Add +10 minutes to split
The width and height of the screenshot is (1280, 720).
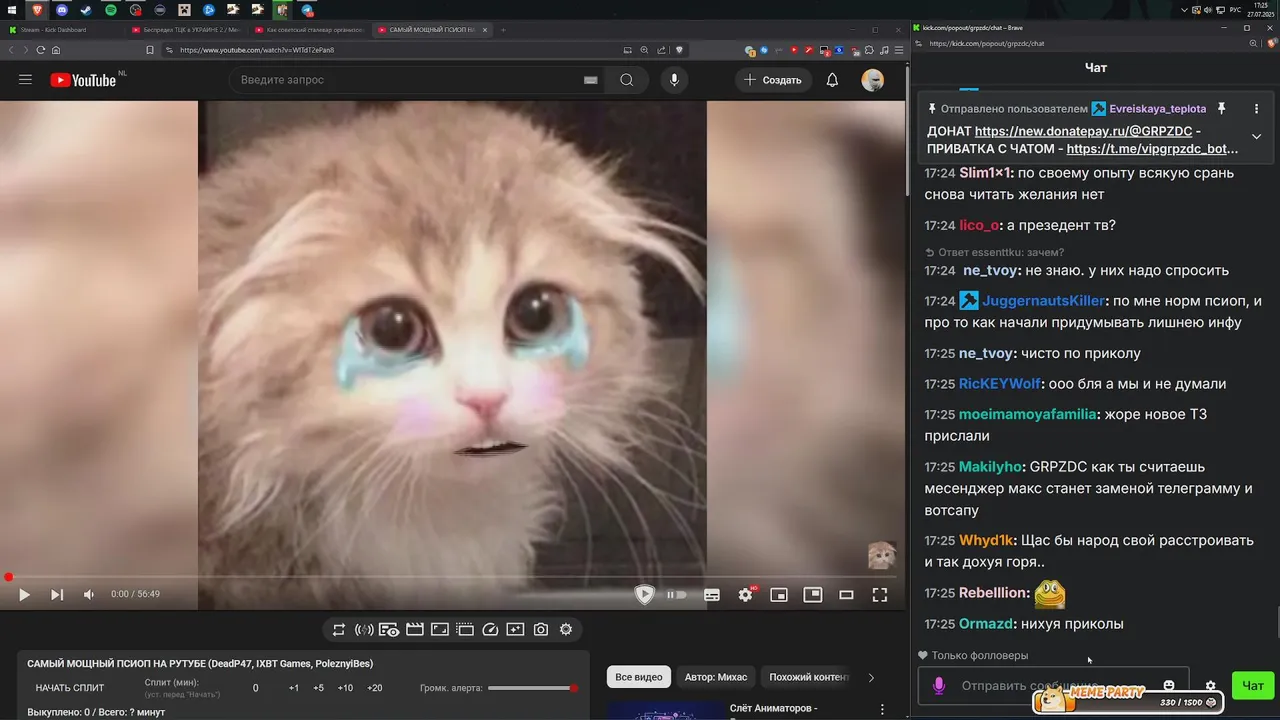pos(345,688)
